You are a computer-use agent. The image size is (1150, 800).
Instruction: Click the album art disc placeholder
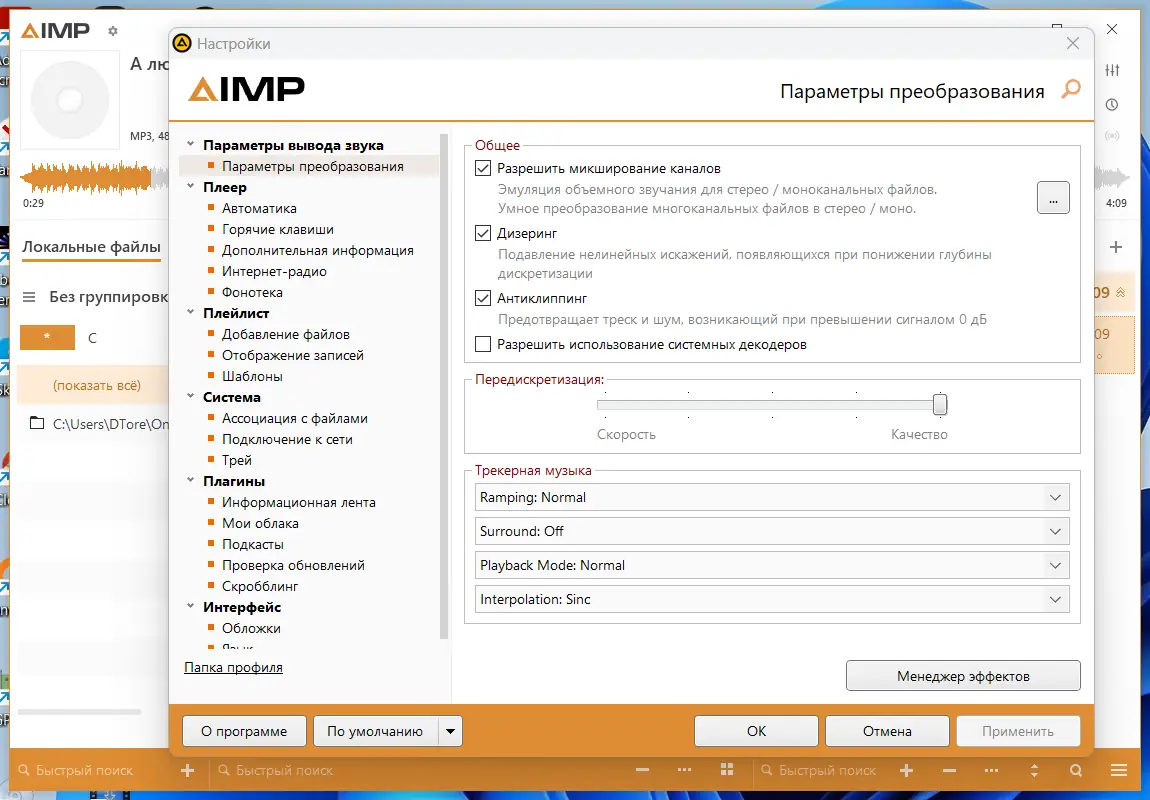tap(70, 100)
